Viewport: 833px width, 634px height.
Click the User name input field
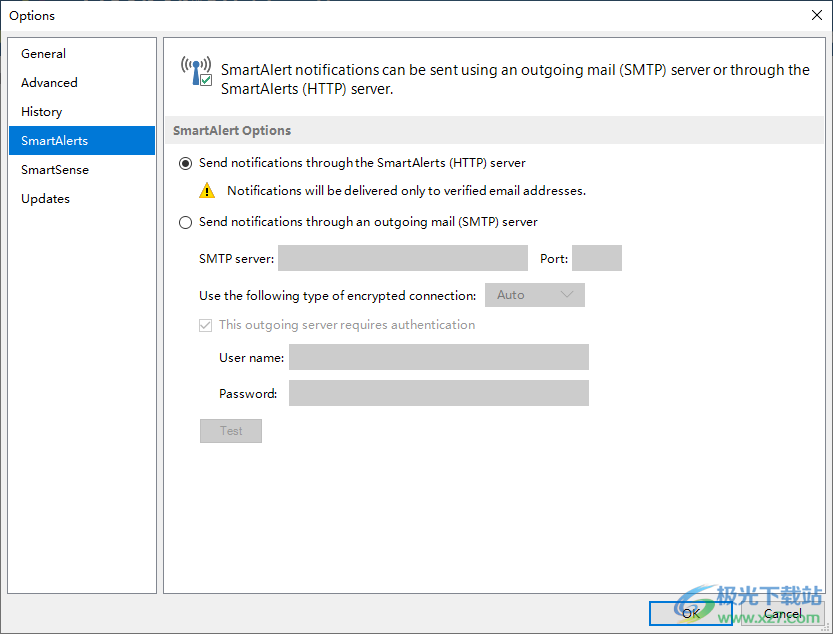coord(438,357)
